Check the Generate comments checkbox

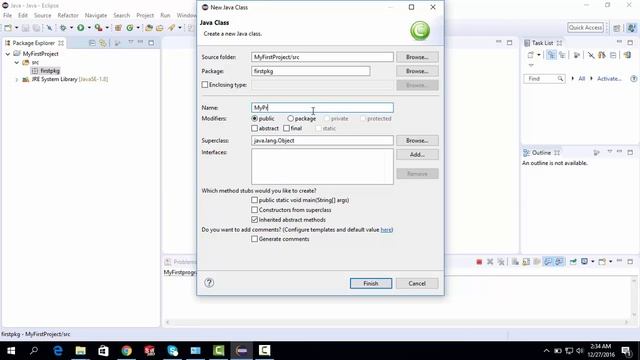[x=255, y=239]
